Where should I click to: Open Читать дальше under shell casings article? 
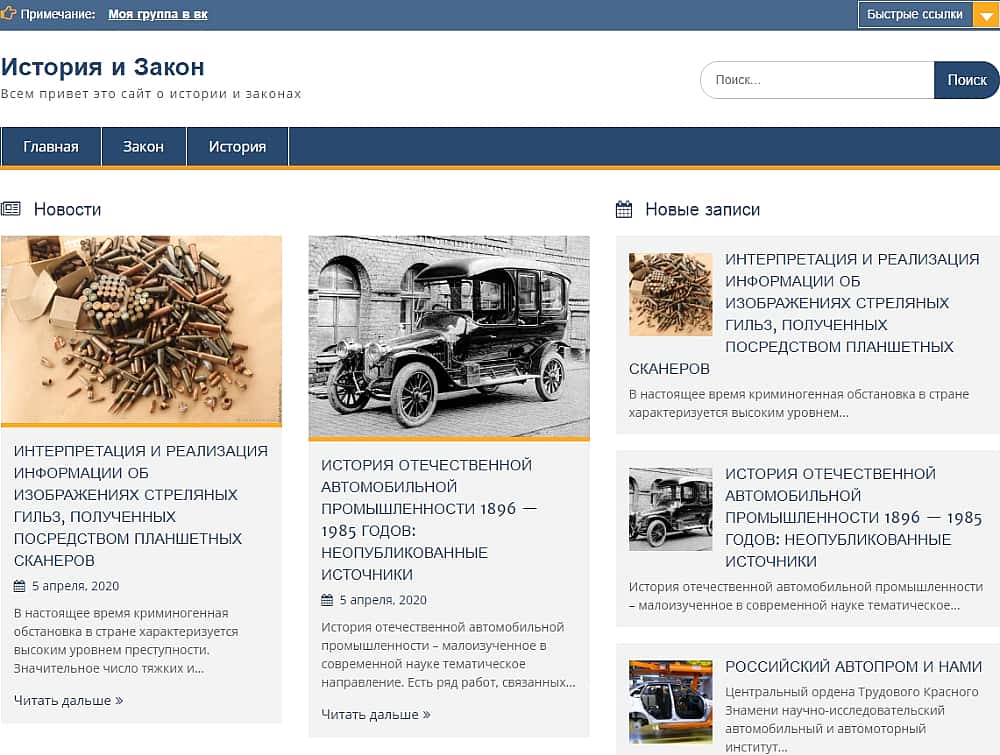(68, 700)
